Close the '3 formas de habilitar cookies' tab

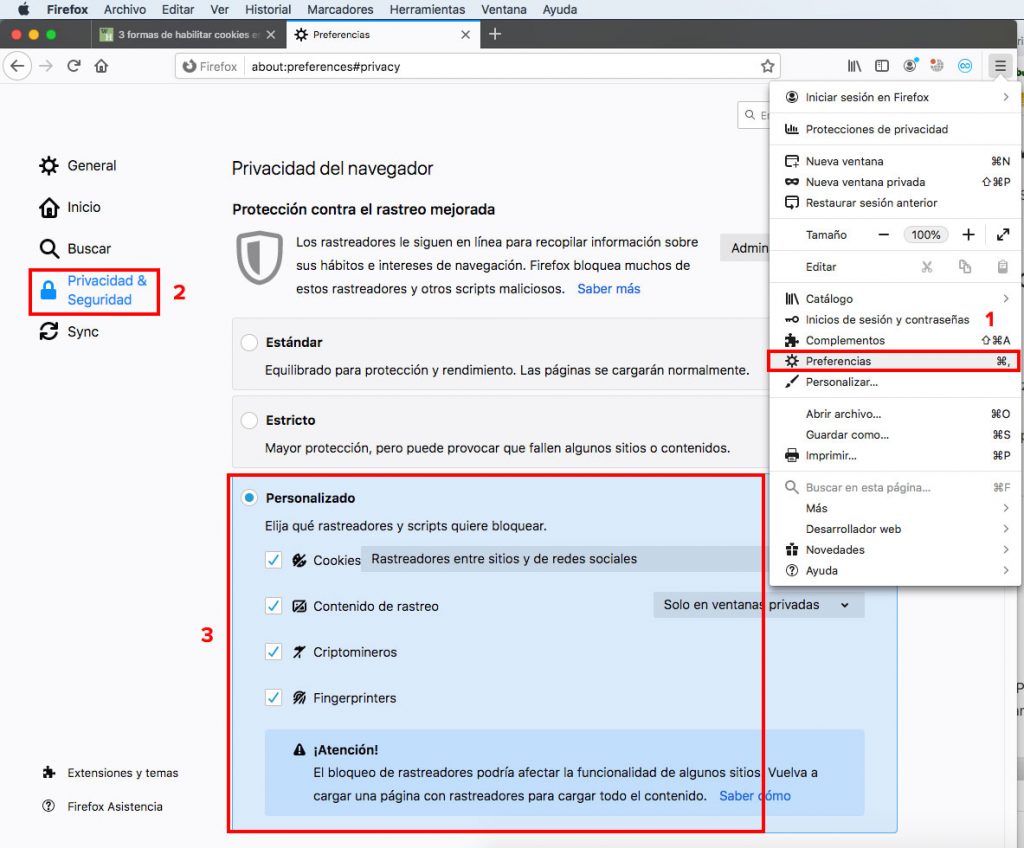click(x=271, y=35)
